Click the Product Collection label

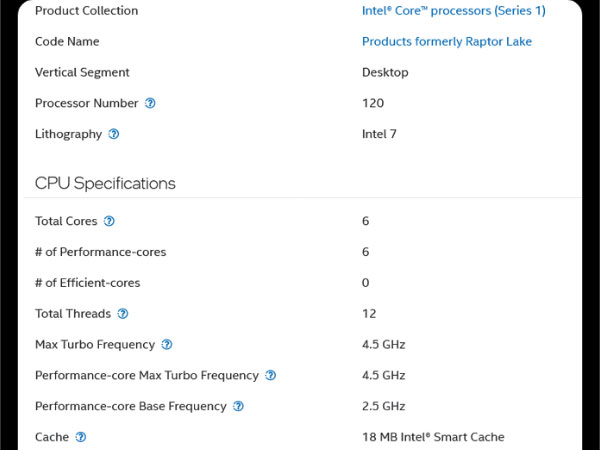point(86,11)
